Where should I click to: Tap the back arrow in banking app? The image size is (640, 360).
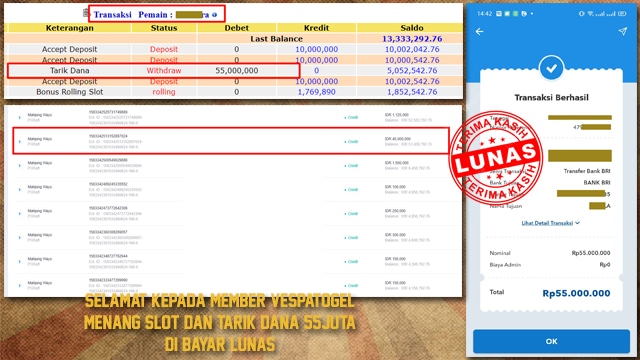pyautogui.click(x=480, y=31)
